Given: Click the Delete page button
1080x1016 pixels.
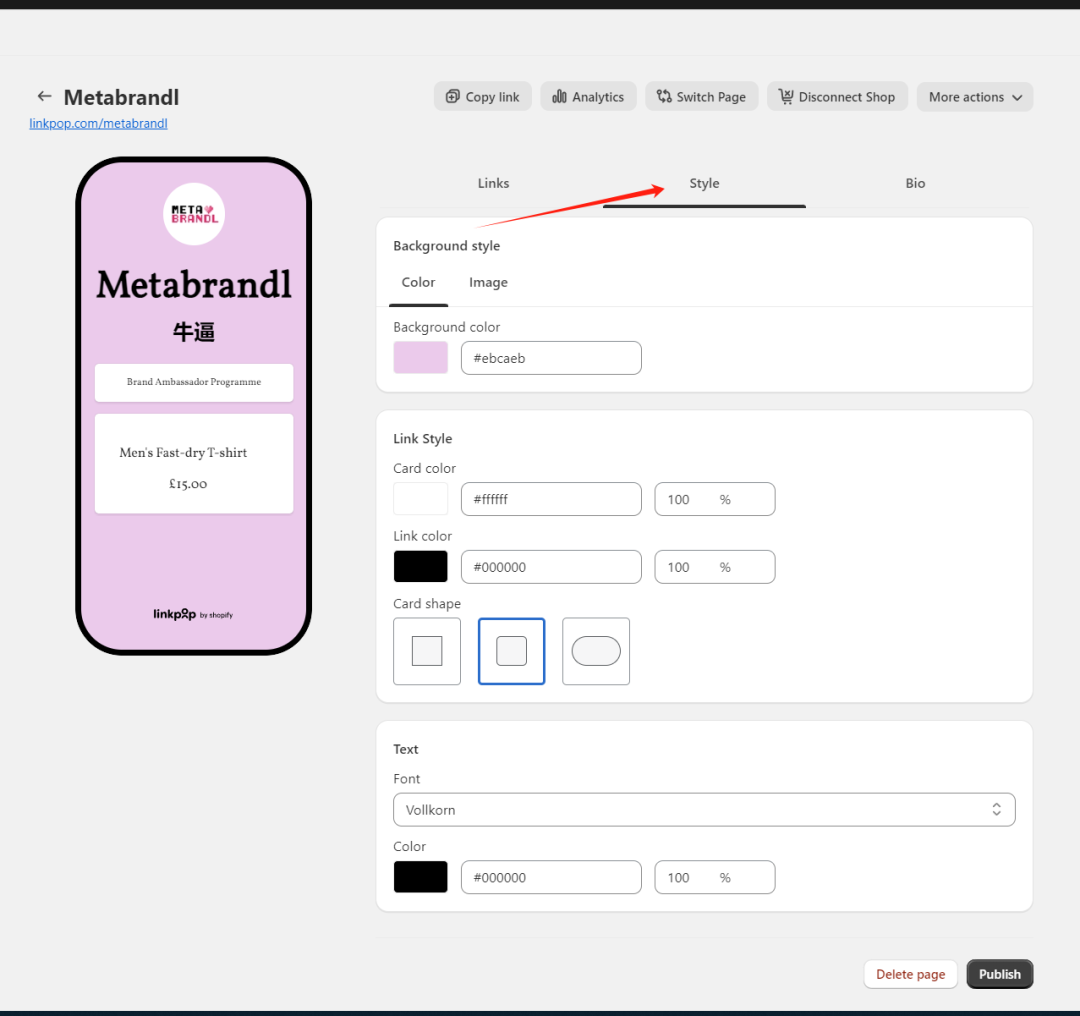Looking at the screenshot, I should 911,974.
